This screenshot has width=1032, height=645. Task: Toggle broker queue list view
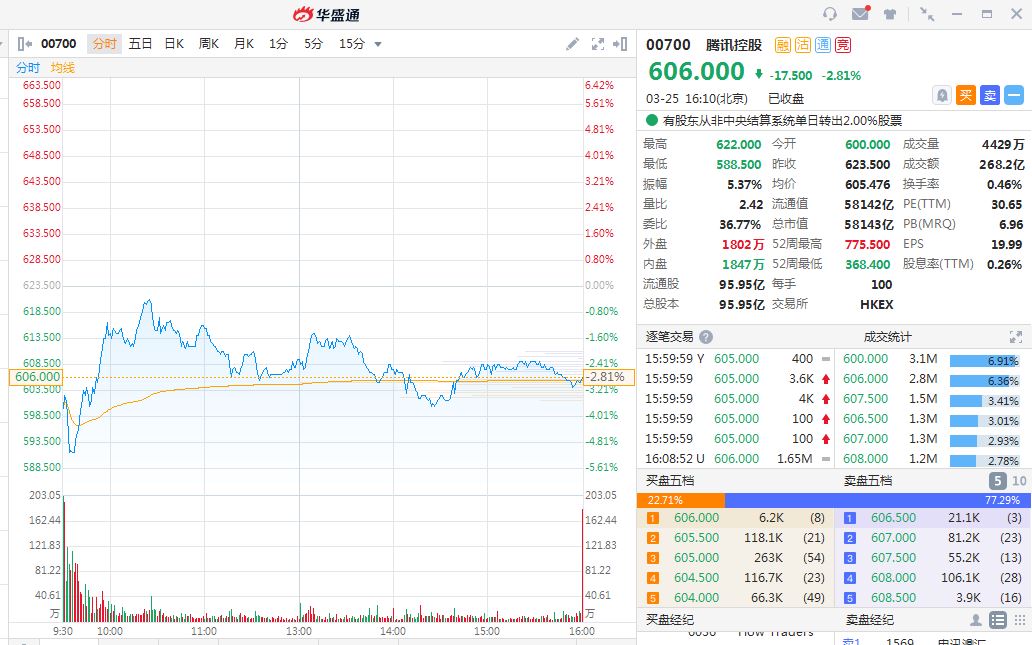coord(997,620)
